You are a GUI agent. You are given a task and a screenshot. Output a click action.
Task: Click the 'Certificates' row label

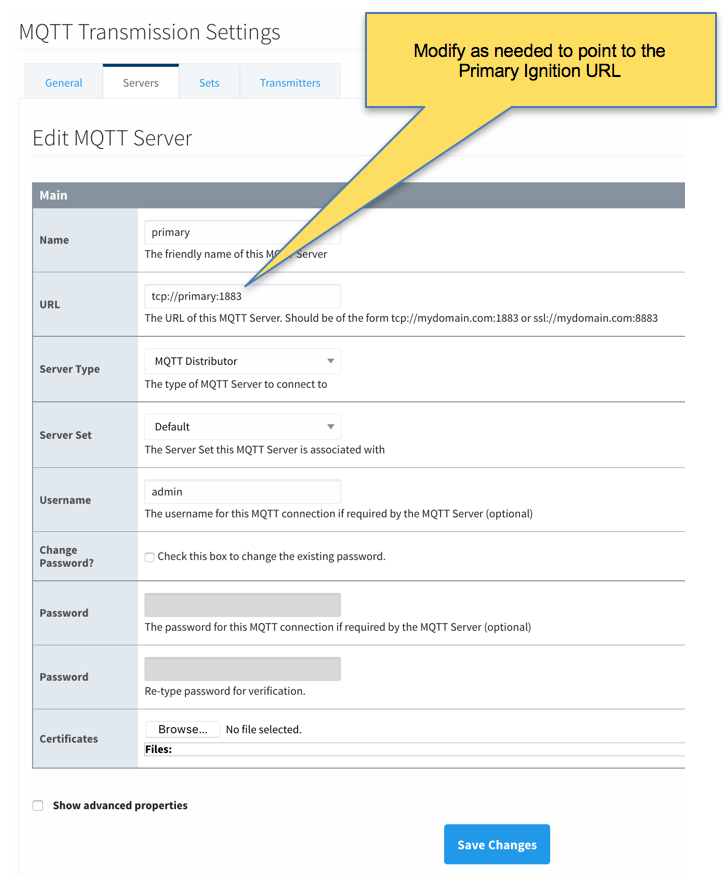68,739
